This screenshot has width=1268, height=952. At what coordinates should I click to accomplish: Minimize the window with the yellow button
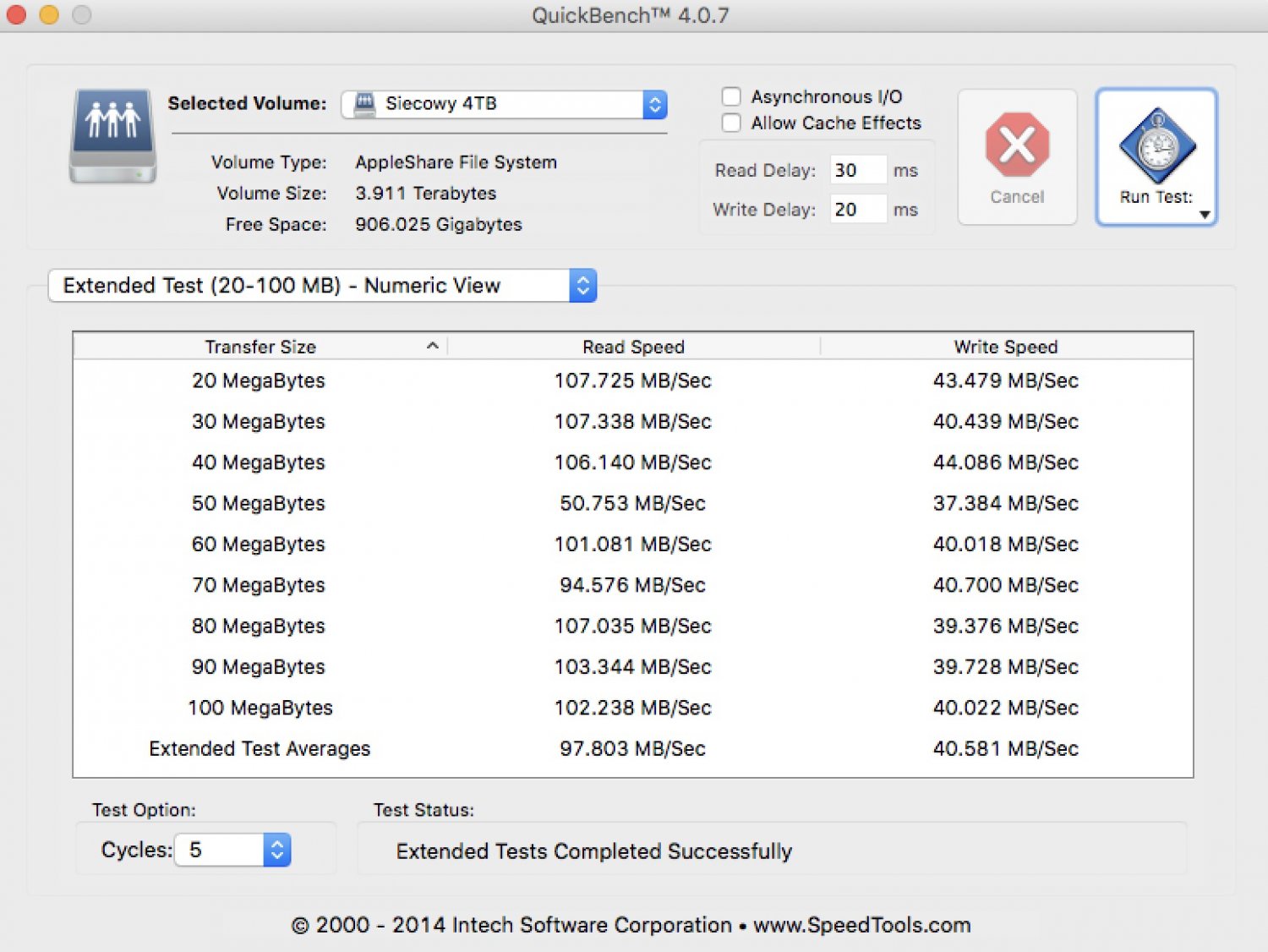click(x=49, y=14)
